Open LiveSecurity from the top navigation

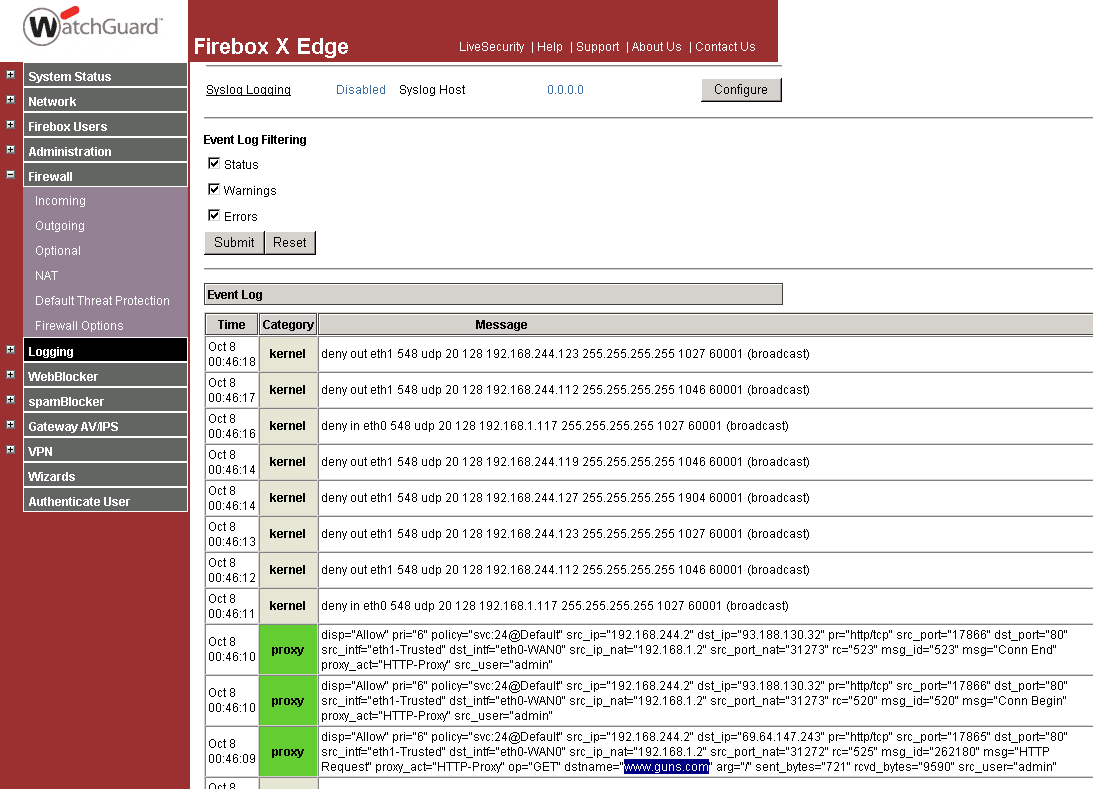490,46
